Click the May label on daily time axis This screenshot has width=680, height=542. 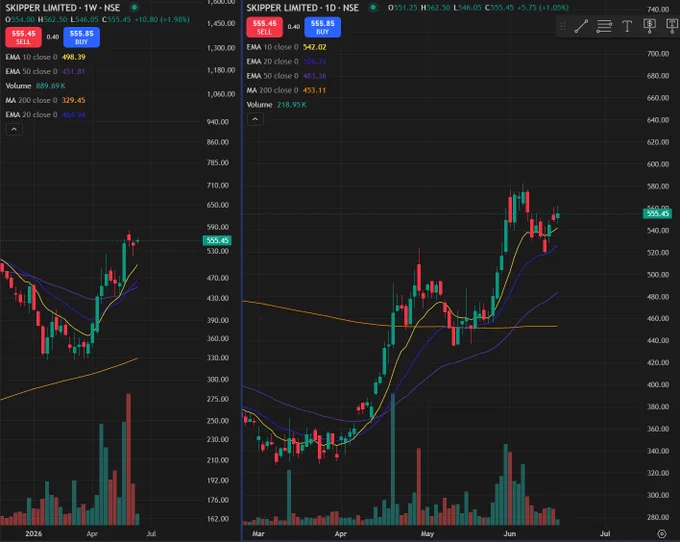tap(427, 534)
